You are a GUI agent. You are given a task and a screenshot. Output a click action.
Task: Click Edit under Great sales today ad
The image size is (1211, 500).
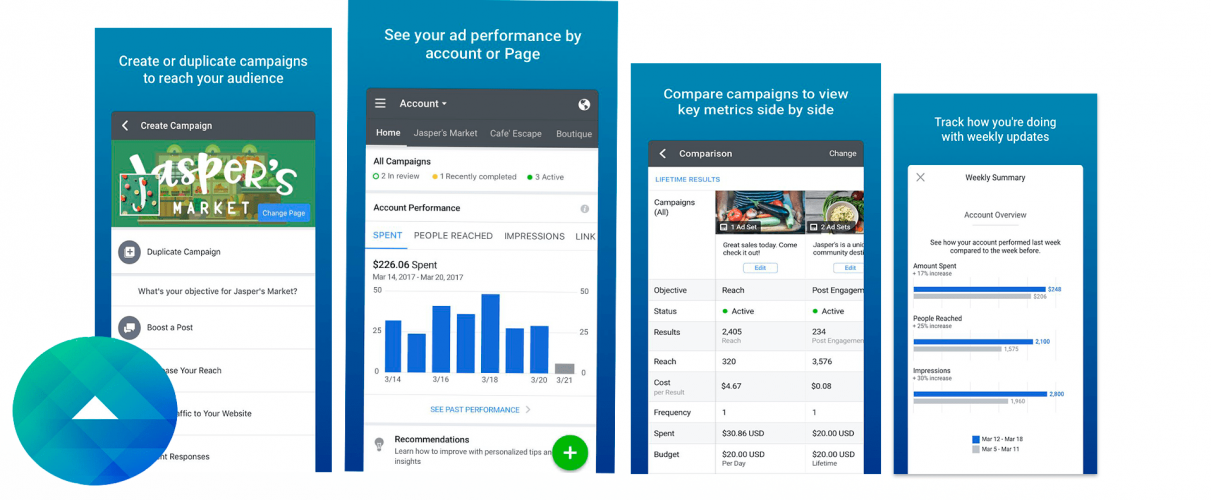[760, 268]
